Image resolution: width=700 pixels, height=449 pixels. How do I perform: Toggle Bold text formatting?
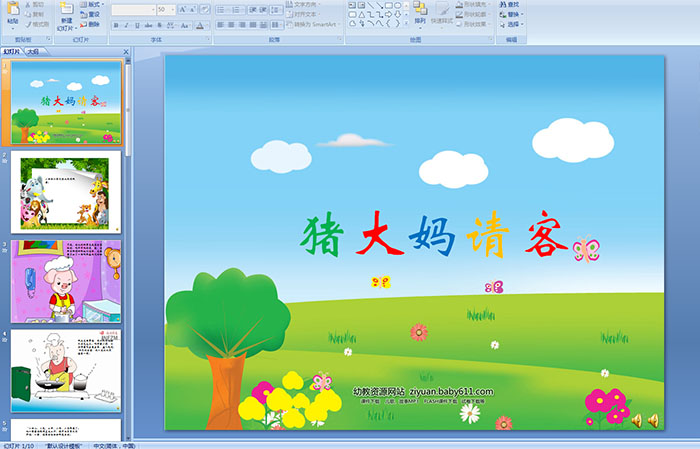pos(116,24)
